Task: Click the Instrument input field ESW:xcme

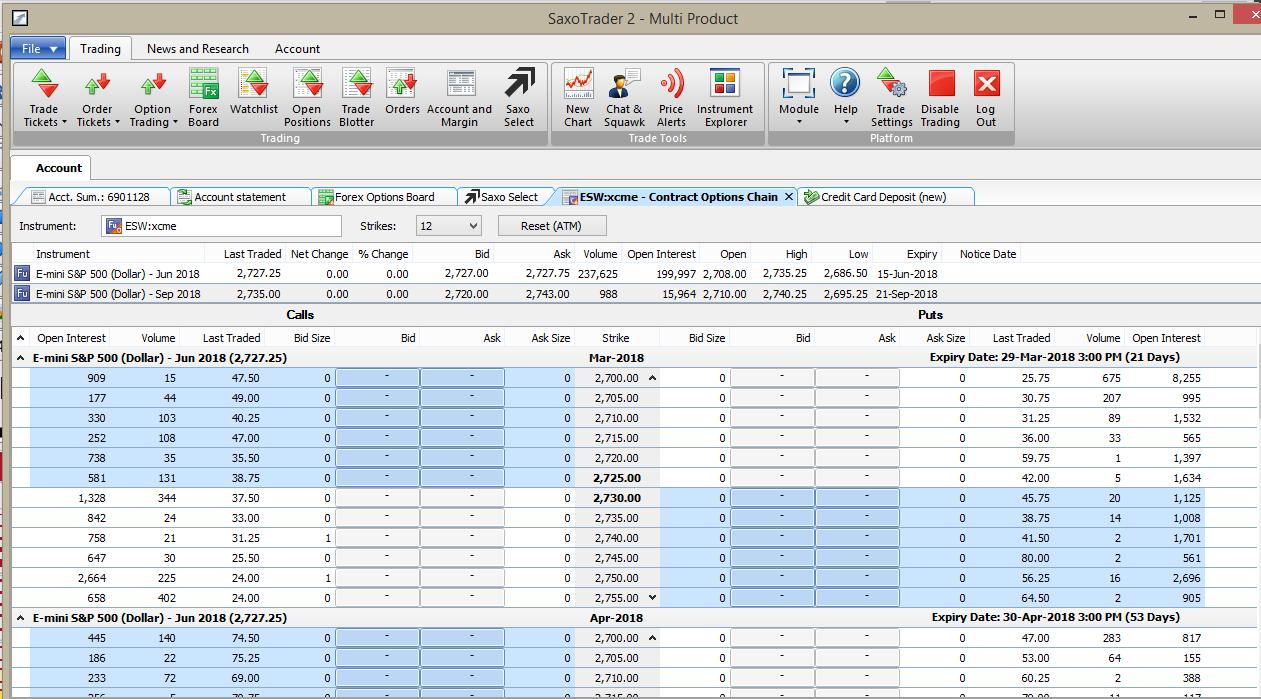Action: click(x=230, y=226)
